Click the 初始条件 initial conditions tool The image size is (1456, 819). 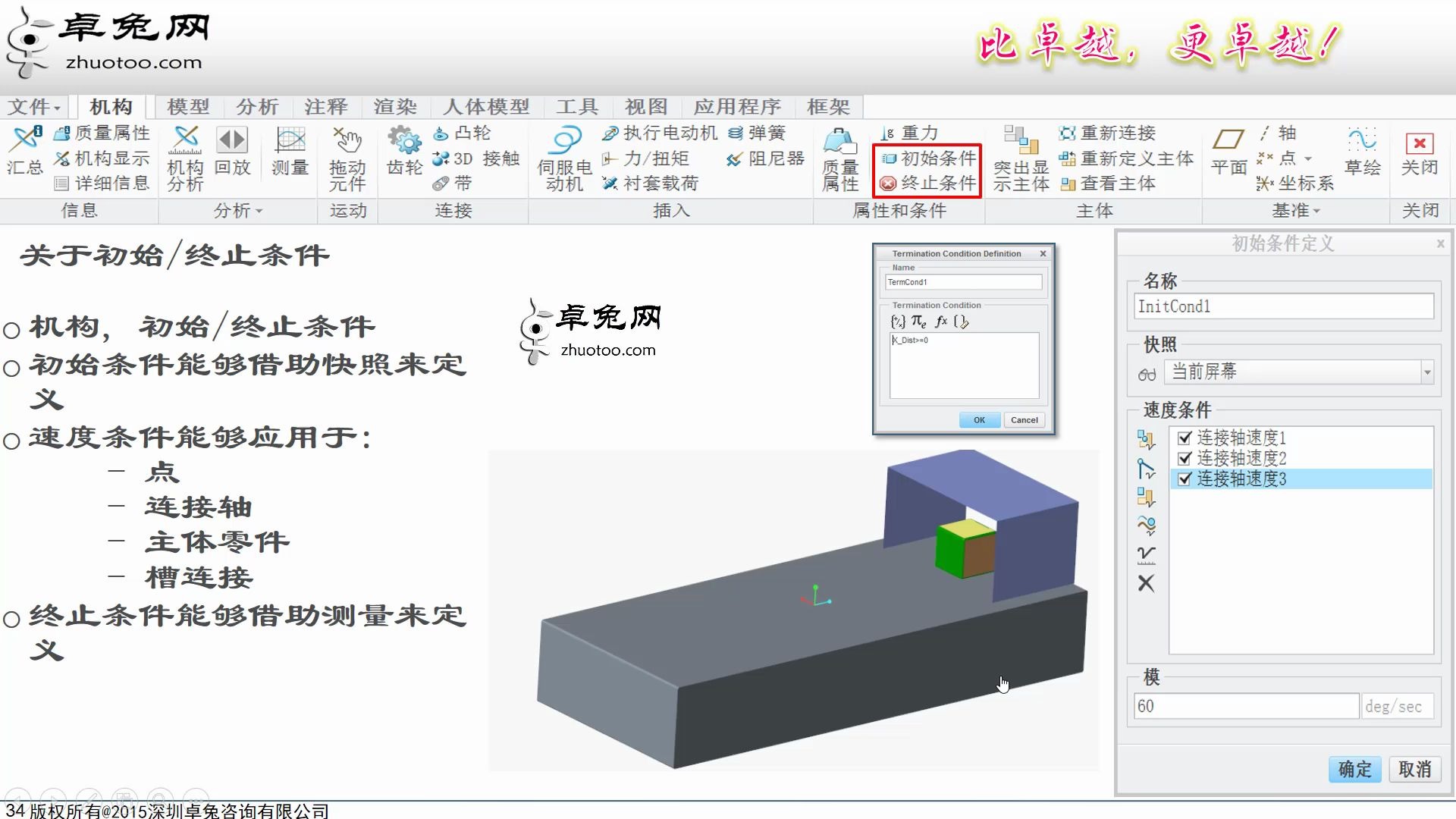(928, 158)
